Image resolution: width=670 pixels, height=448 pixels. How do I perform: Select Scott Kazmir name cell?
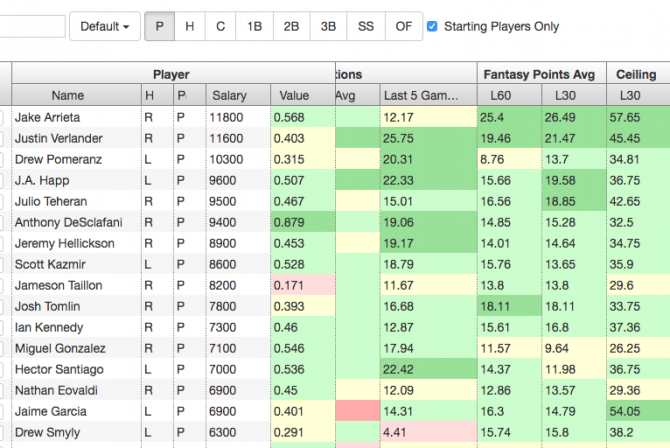(x=76, y=264)
